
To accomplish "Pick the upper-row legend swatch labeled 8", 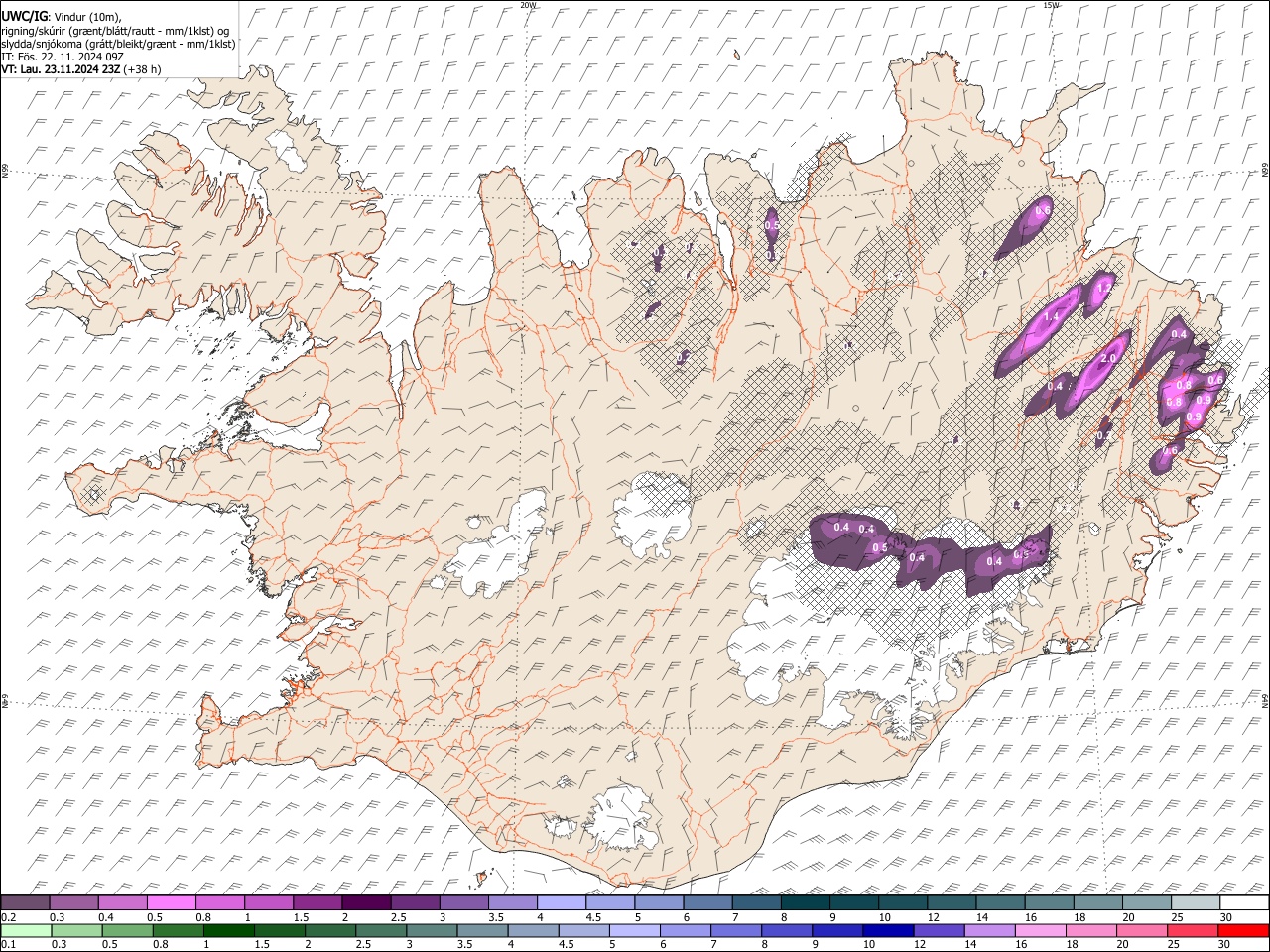I will click(805, 903).
